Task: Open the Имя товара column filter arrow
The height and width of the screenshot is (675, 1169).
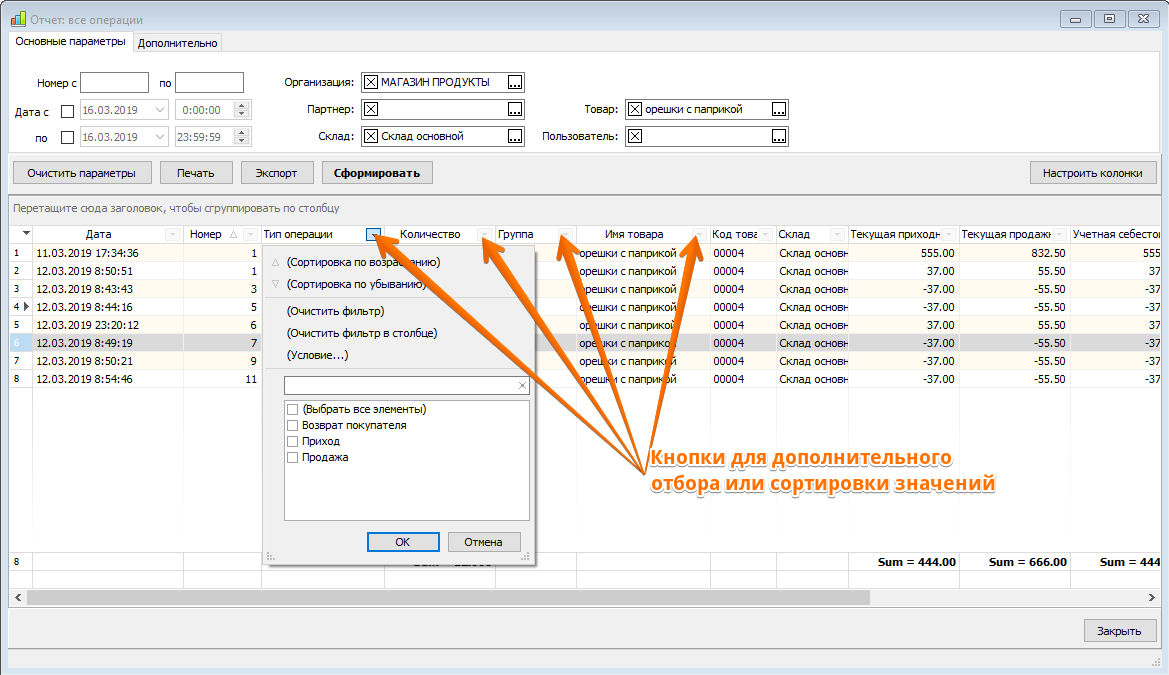Action: tap(698, 234)
